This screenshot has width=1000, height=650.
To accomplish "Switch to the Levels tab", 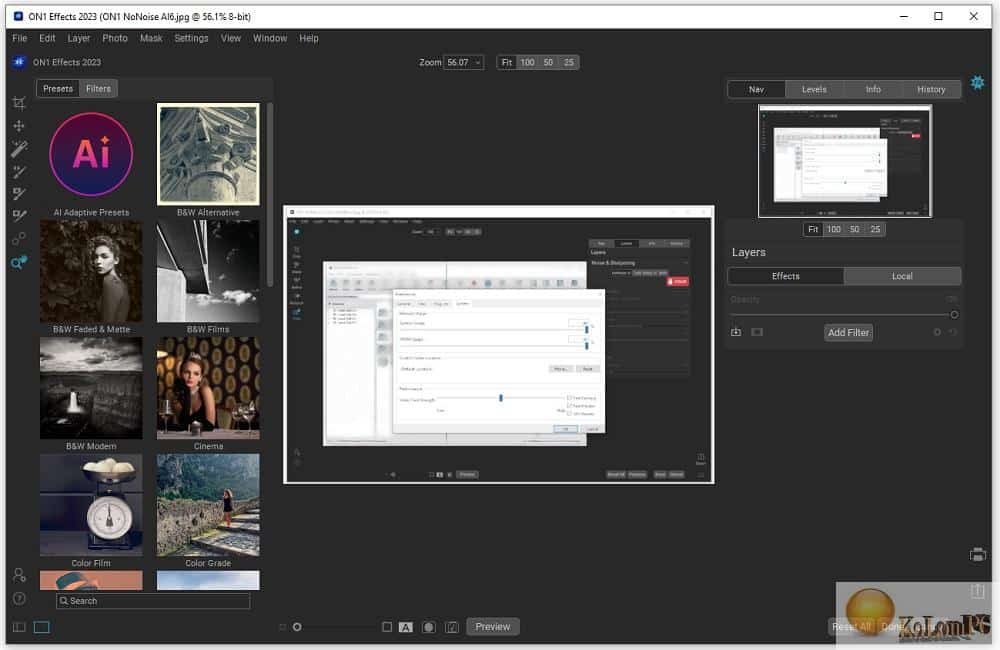I will [814, 89].
